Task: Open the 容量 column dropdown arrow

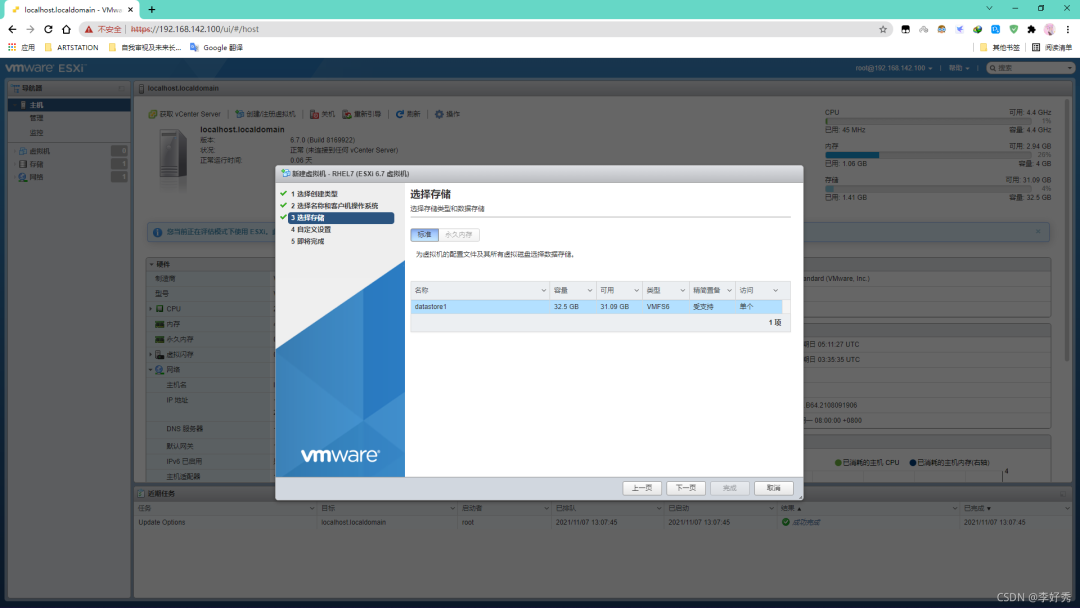Action: click(590, 291)
